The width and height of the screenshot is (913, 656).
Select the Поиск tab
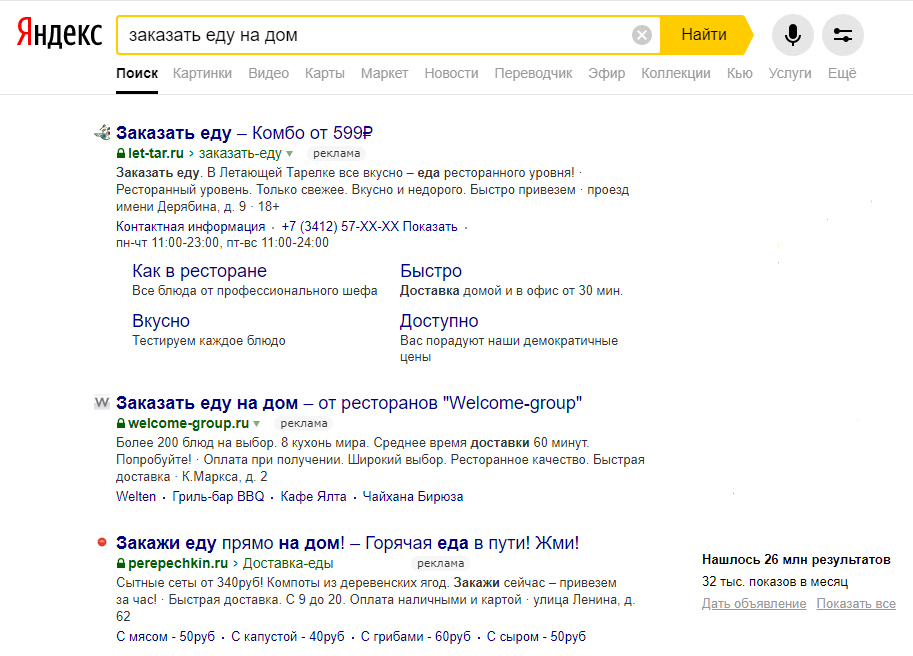[137, 73]
